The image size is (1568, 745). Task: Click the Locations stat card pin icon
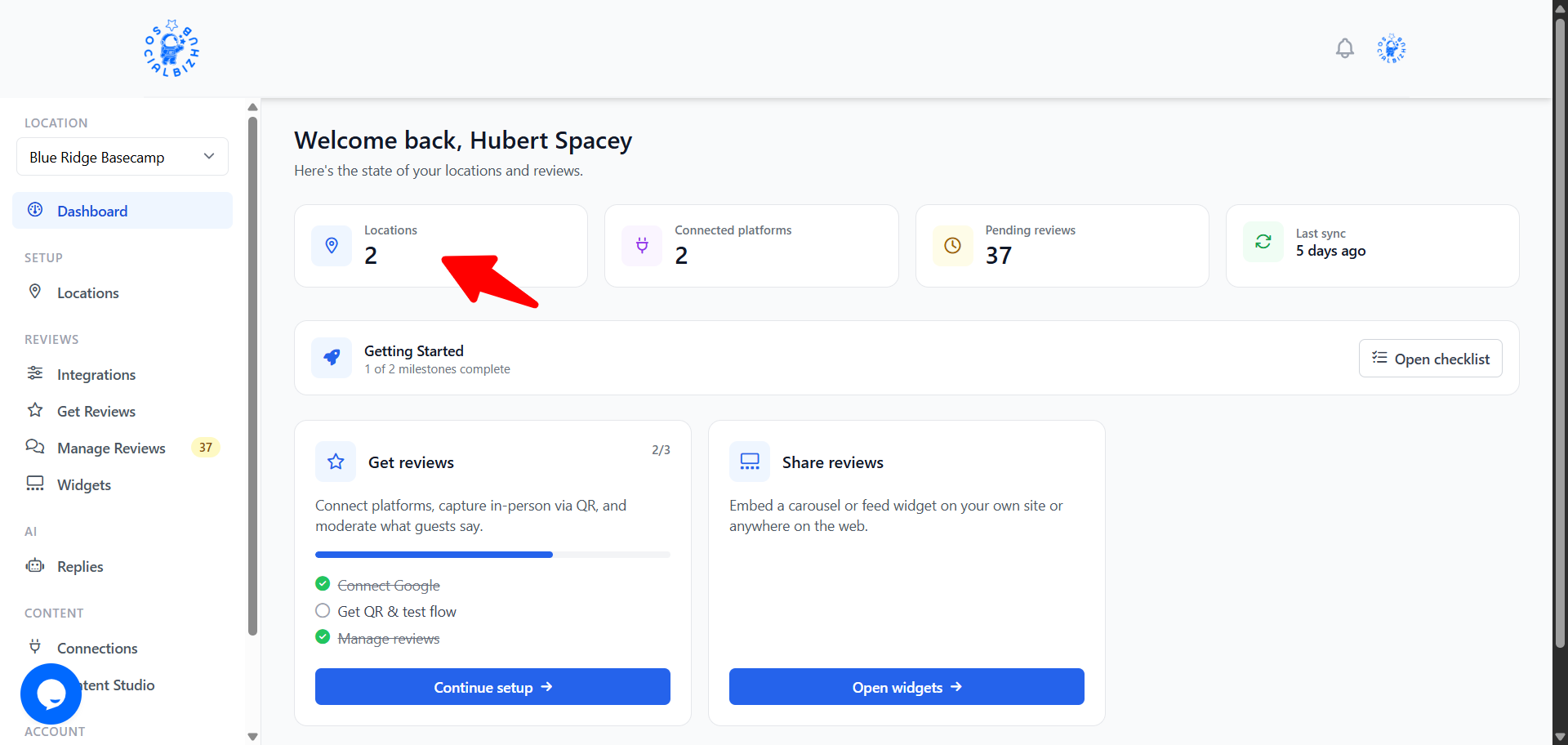[x=332, y=246]
